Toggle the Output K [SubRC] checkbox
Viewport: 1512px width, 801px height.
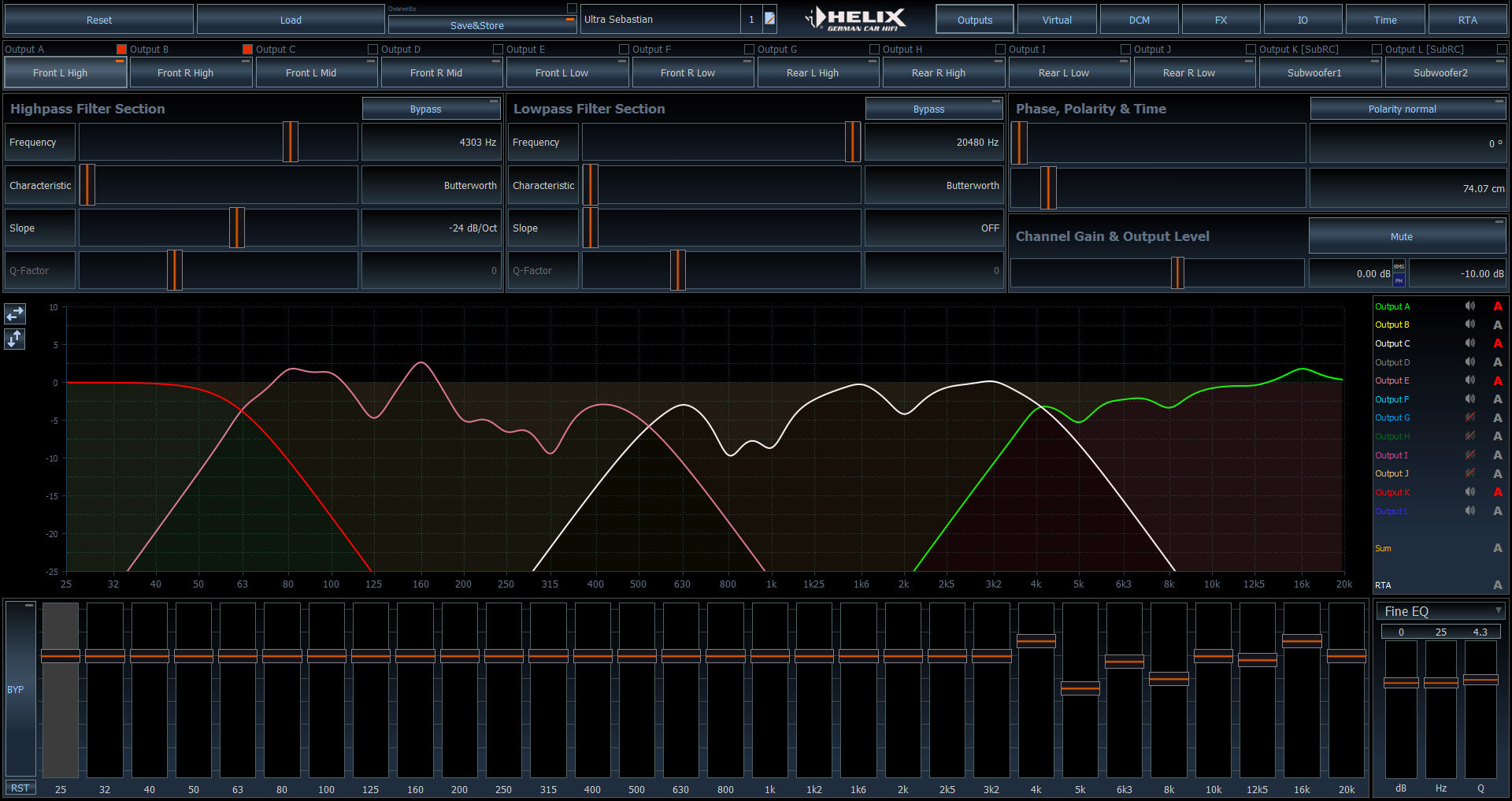pyautogui.click(x=1249, y=49)
